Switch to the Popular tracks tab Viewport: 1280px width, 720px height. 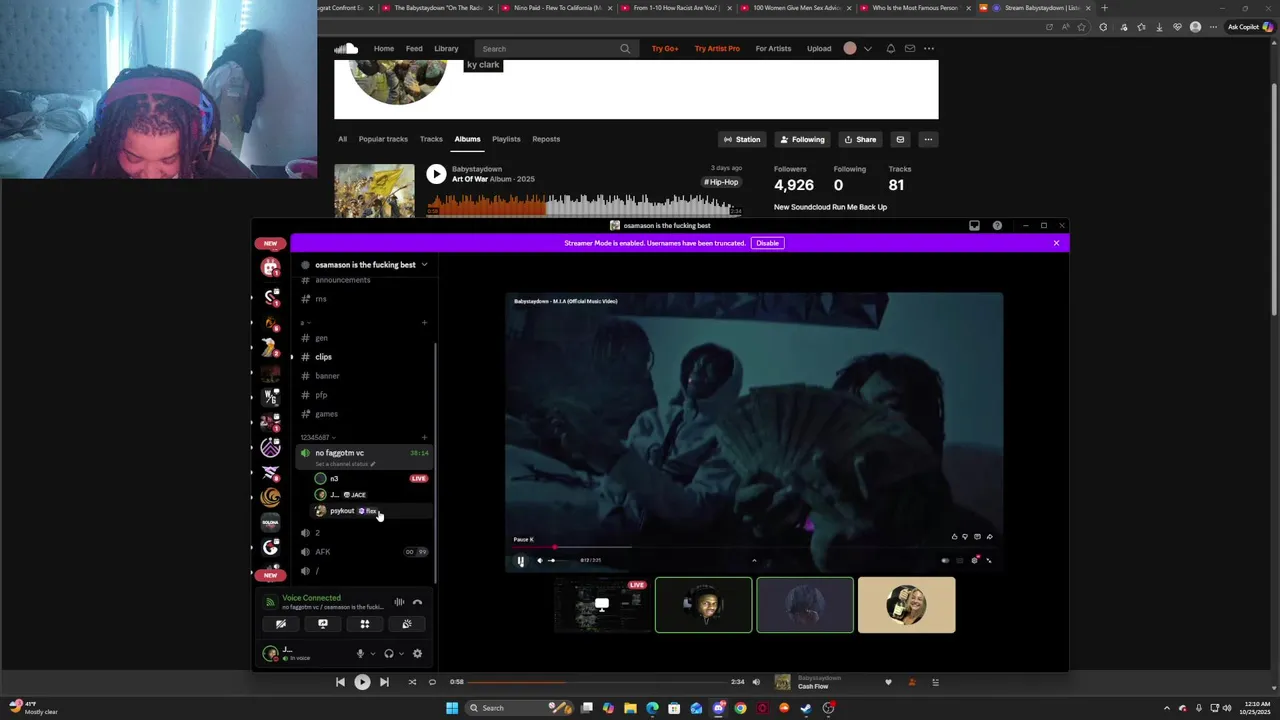pos(383,139)
